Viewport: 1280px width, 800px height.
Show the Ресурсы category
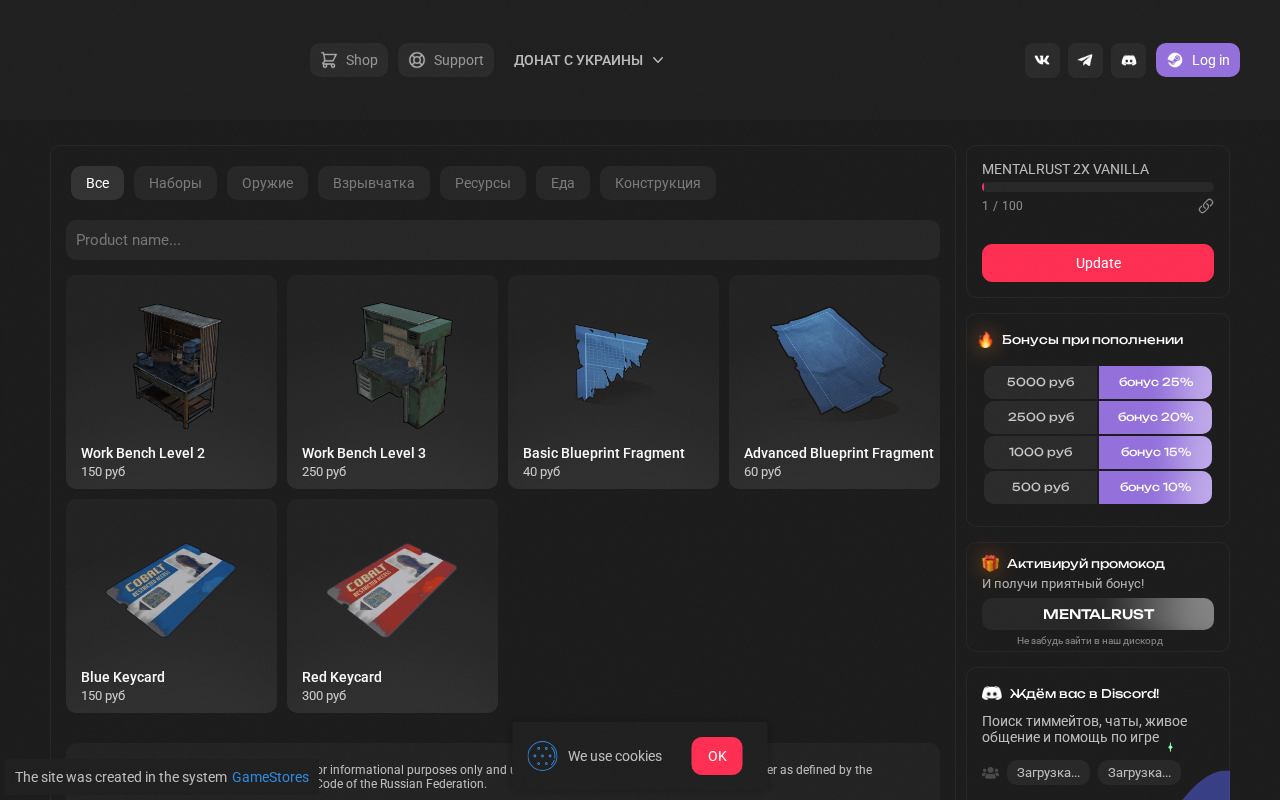(x=483, y=183)
